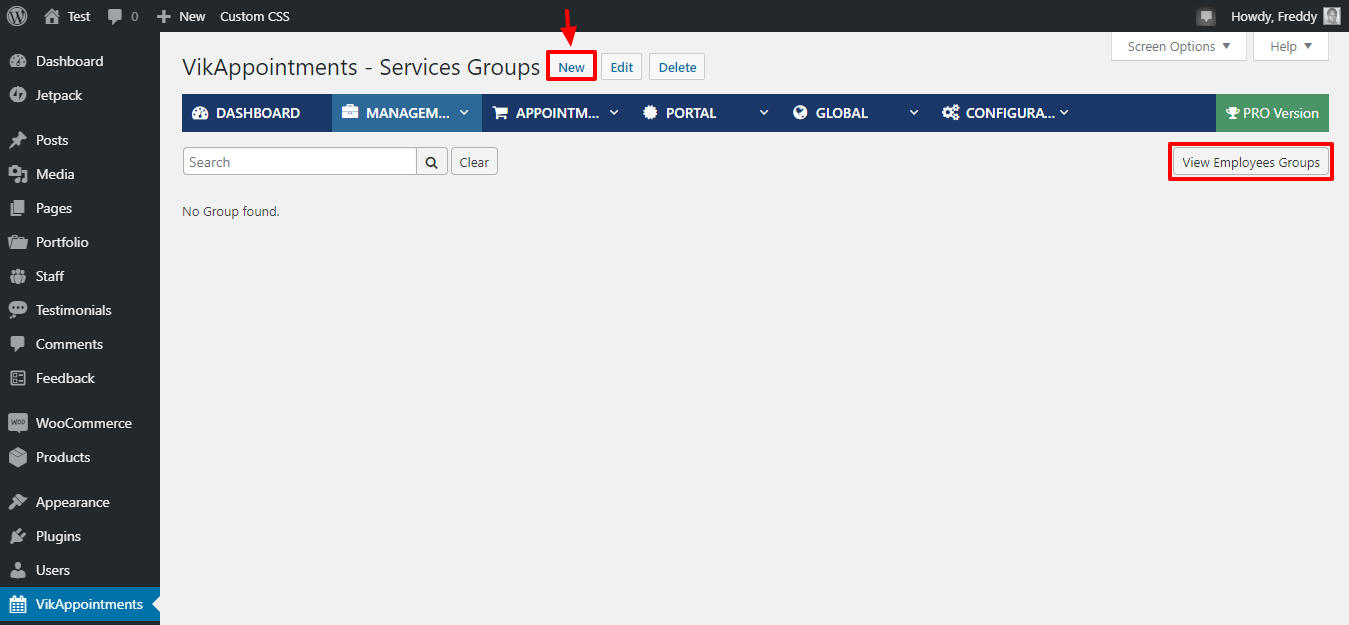Click the Staff group icon
The image size is (1349, 625).
(18, 276)
